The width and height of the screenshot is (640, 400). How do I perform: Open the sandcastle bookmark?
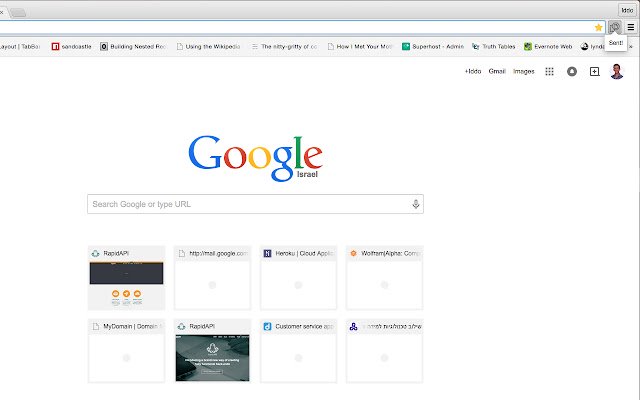71,47
